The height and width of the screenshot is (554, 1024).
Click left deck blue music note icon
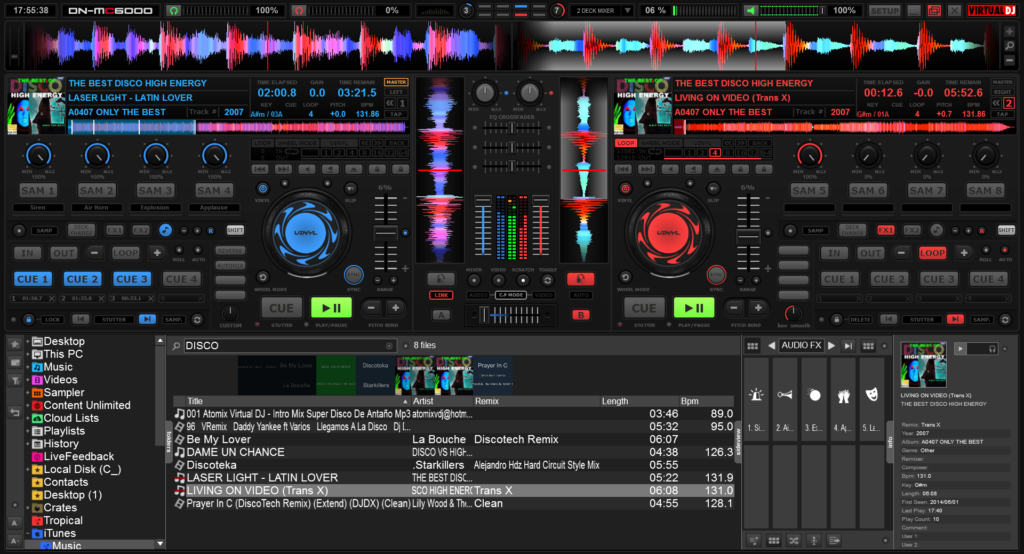(165, 230)
